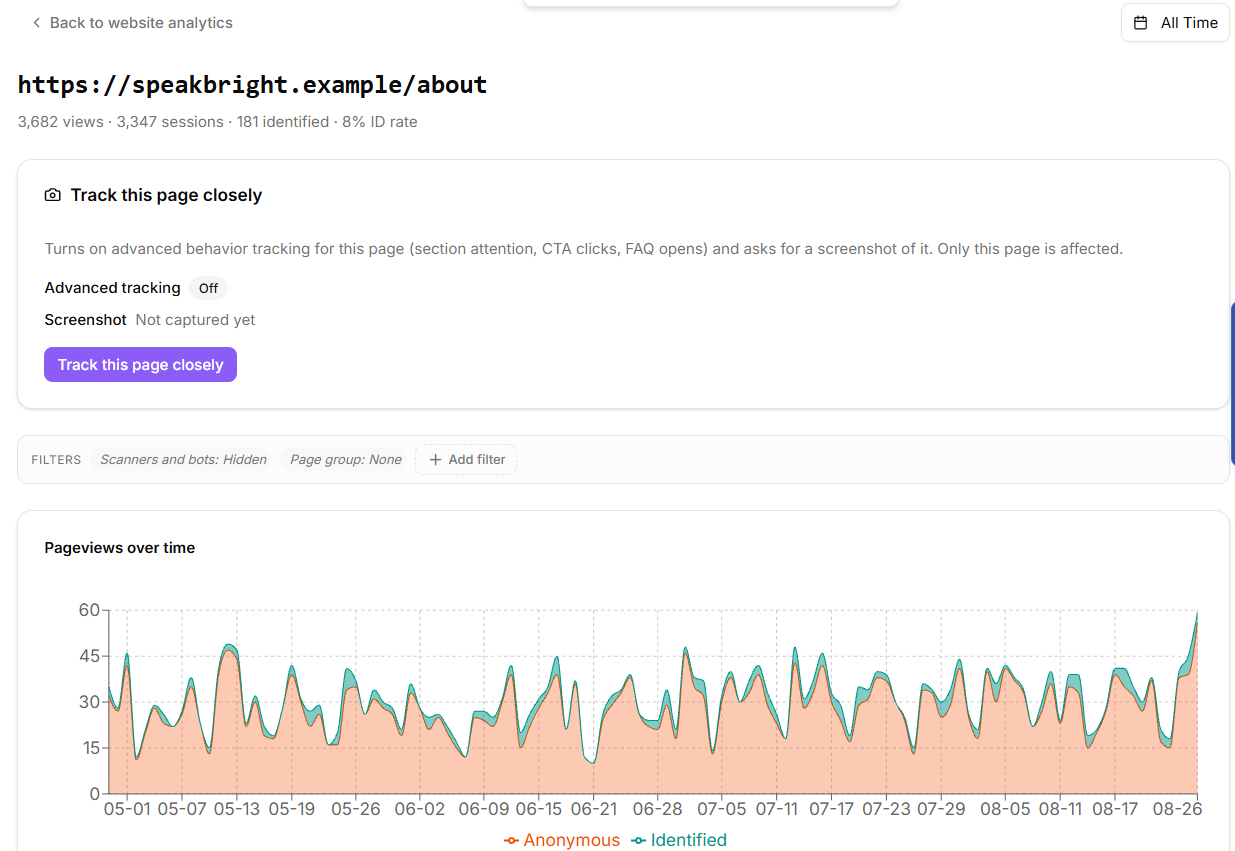Click the 05-01 date on the x-axis
This screenshot has width=1235, height=851.
click(127, 808)
